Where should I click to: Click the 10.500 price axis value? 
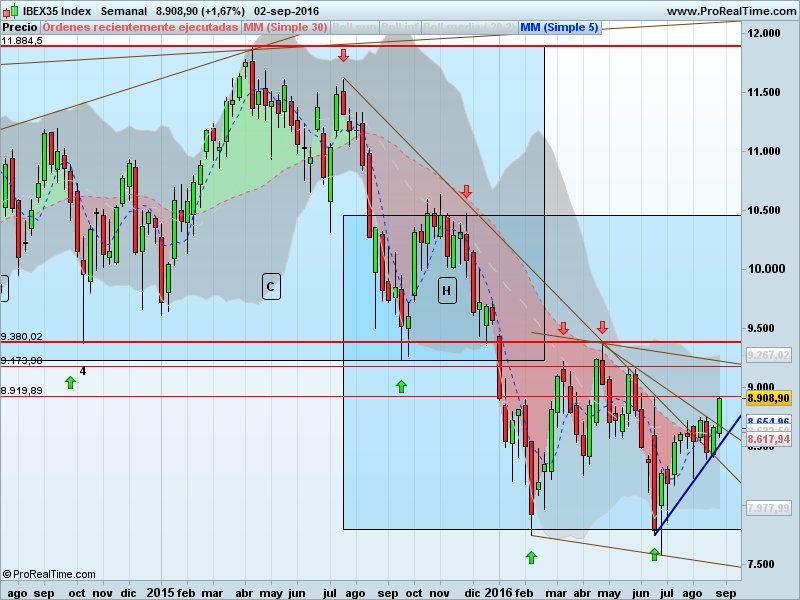pos(763,210)
